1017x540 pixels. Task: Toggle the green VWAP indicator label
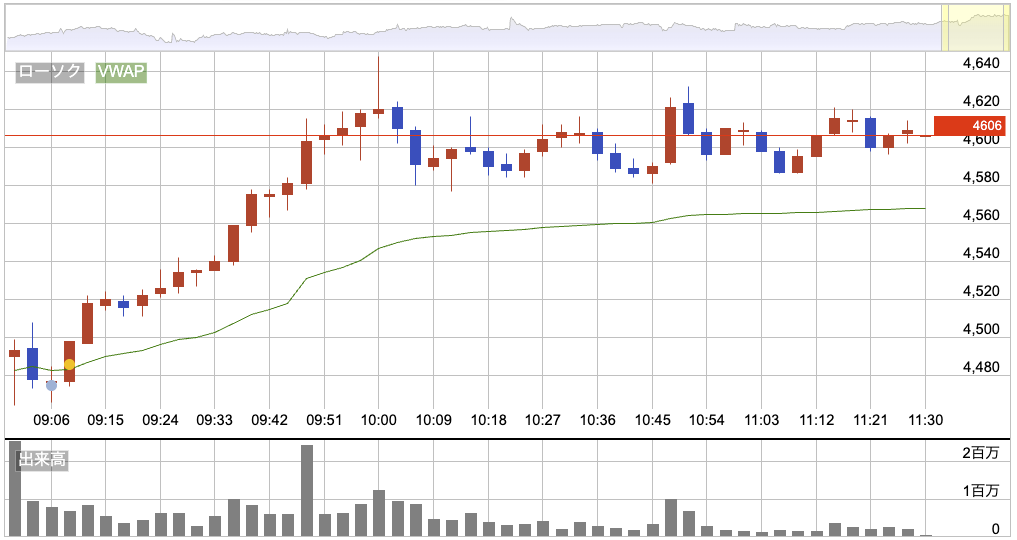(121, 72)
